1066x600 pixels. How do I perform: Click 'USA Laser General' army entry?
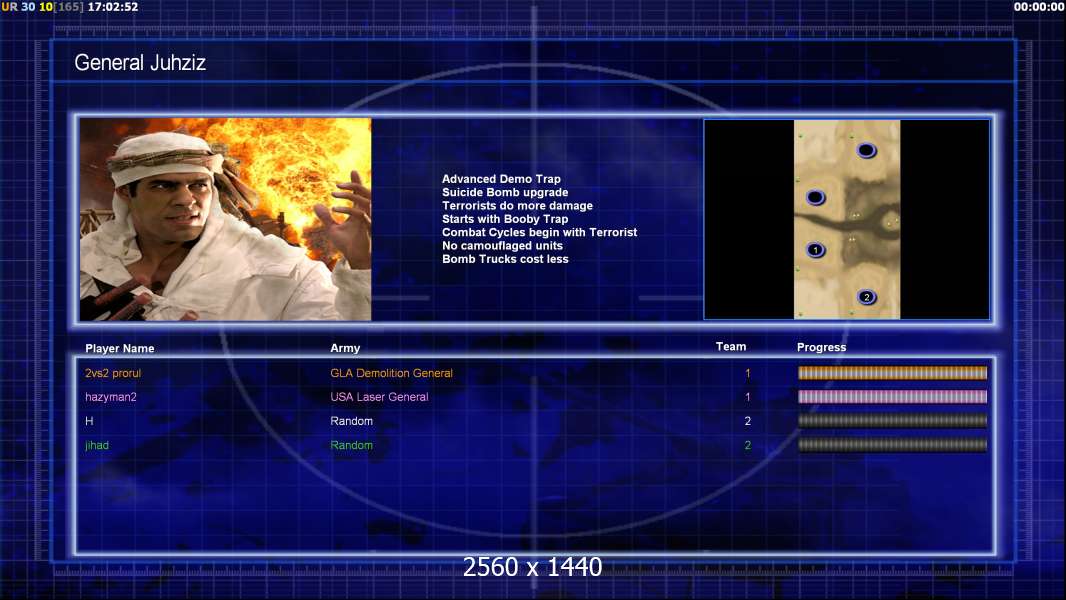coord(379,397)
